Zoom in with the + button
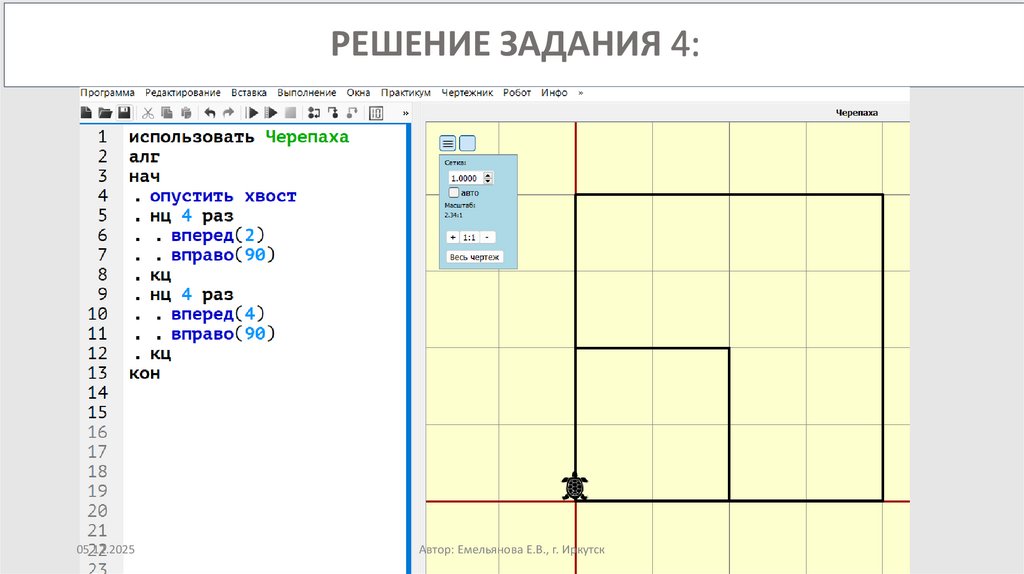This screenshot has width=1024, height=574. click(453, 238)
